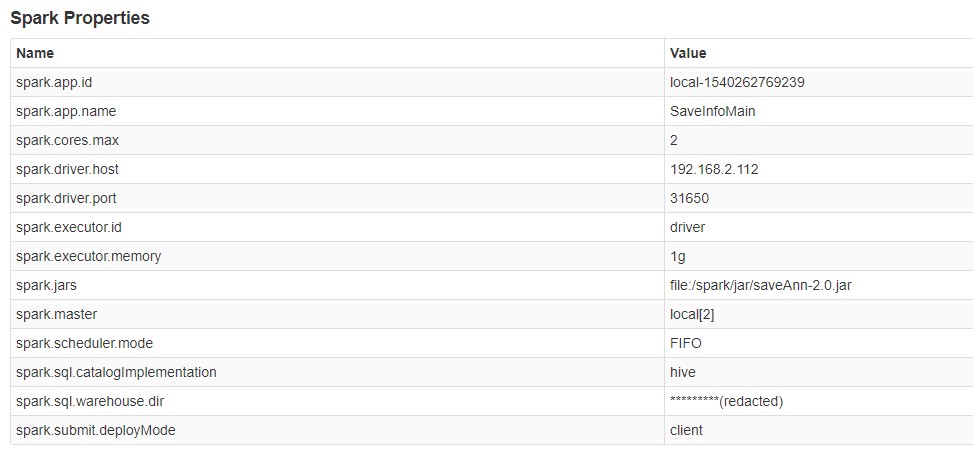Select the spark.app.name row label
973x455 pixels.
pos(66,111)
